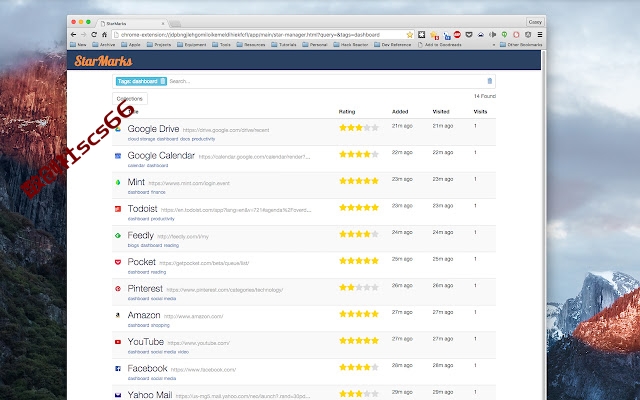Sort by the Visits column header

[x=480, y=111]
